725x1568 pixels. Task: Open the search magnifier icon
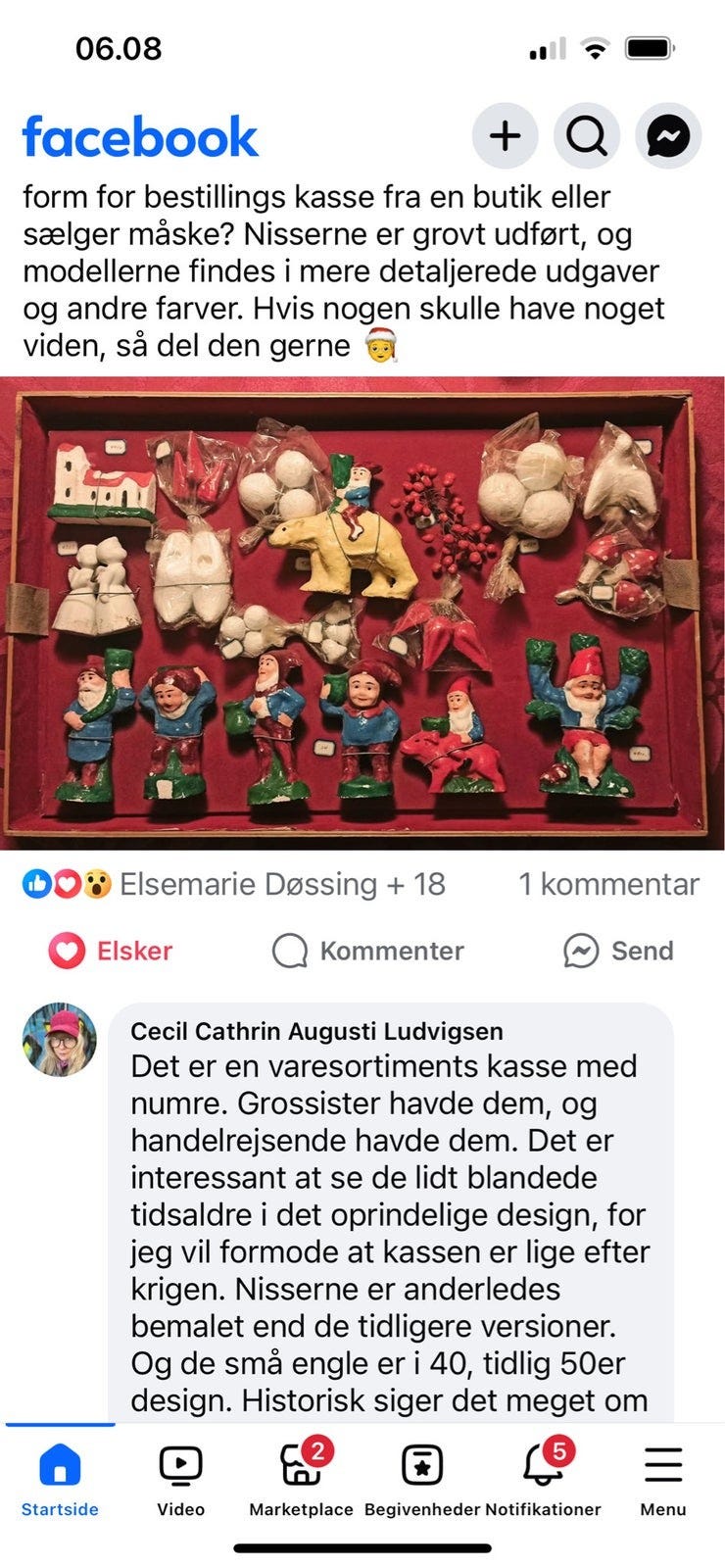[x=587, y=136]
